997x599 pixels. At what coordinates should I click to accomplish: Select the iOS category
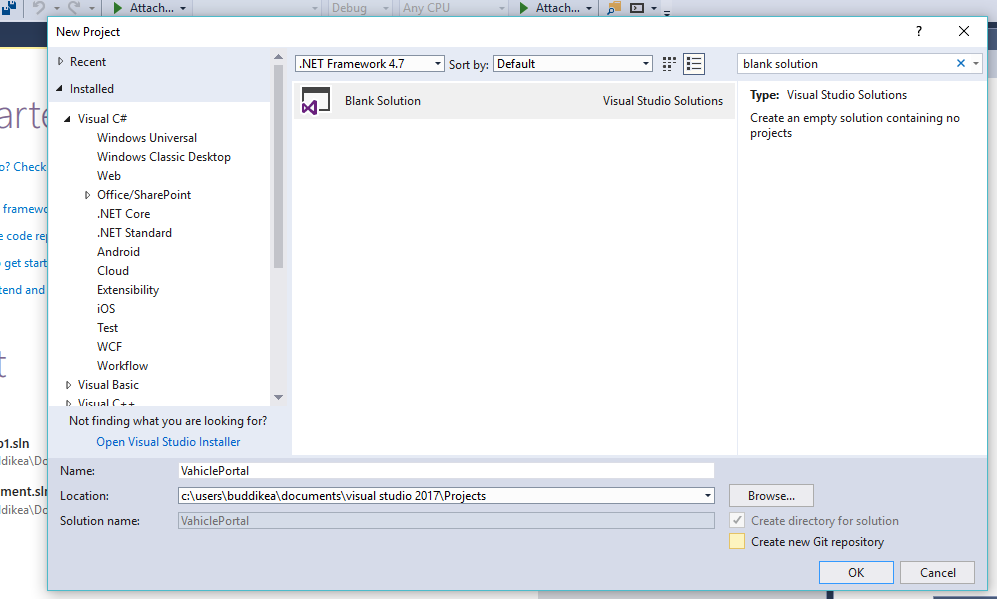pyautogui.click(x=106, y=308)
